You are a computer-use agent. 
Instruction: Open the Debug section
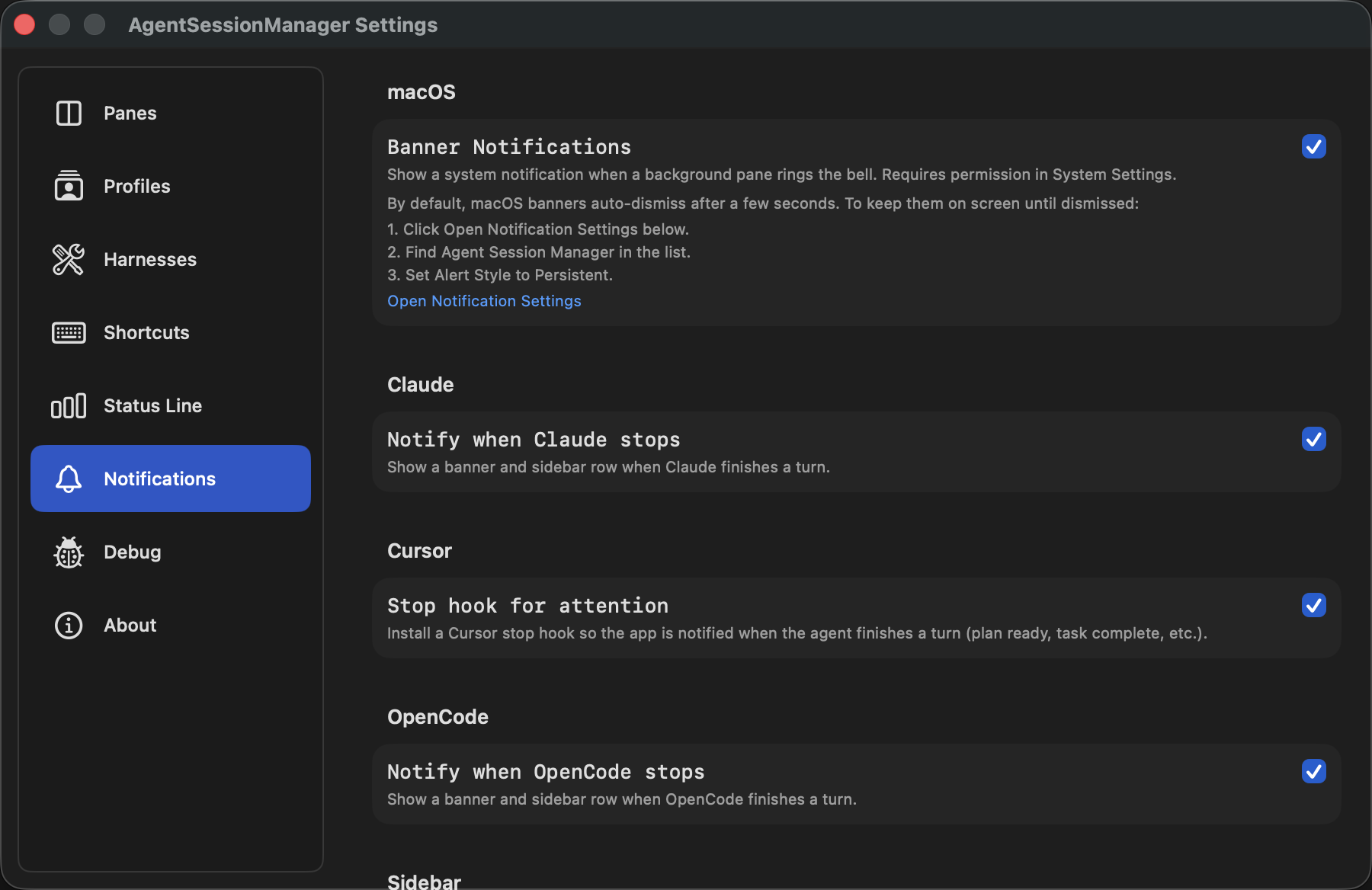[x=171, y=552]
